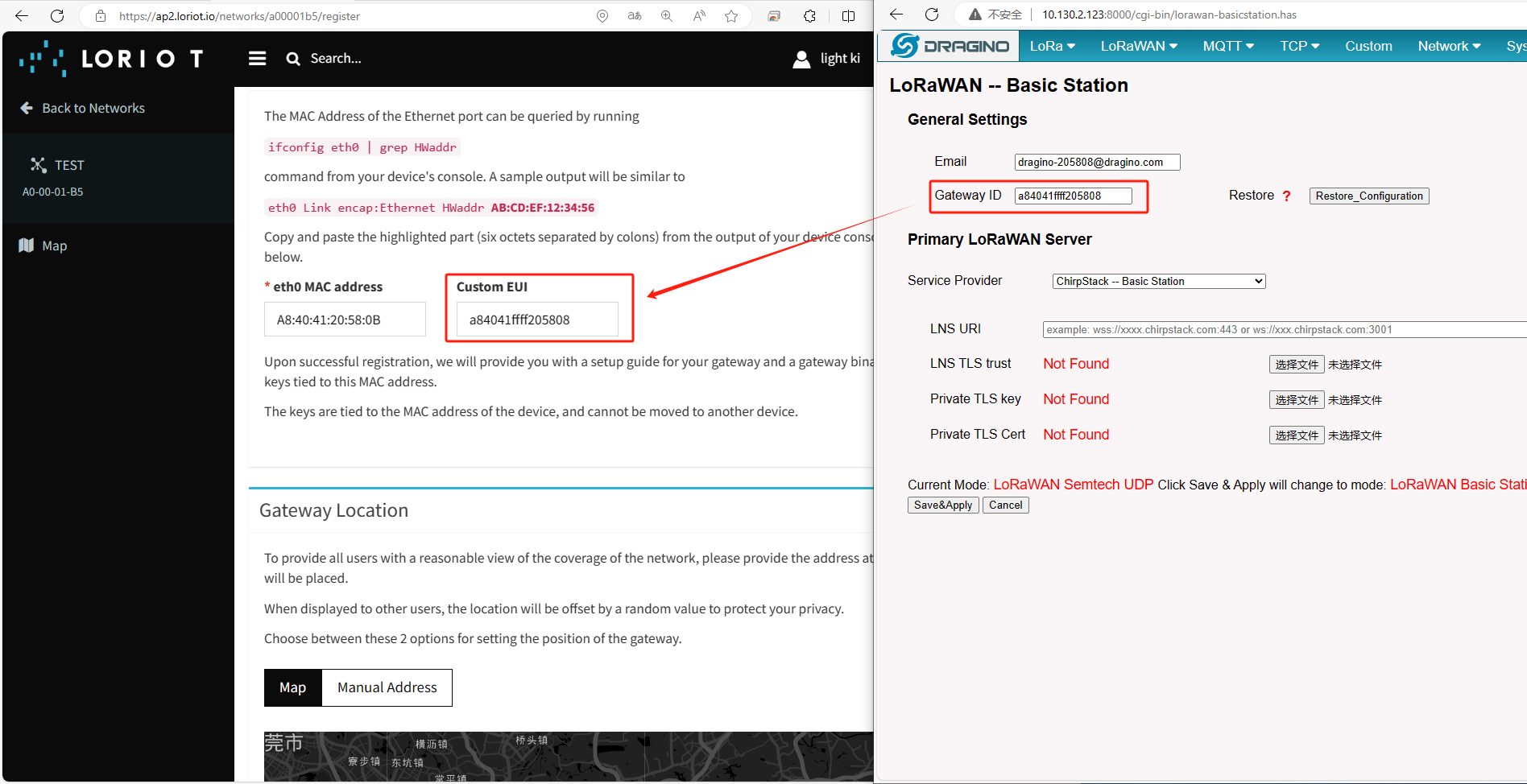The image size is (1527, 784).
Task: Choose file for Private TLS Cert
Action: tap(1297, 435)
